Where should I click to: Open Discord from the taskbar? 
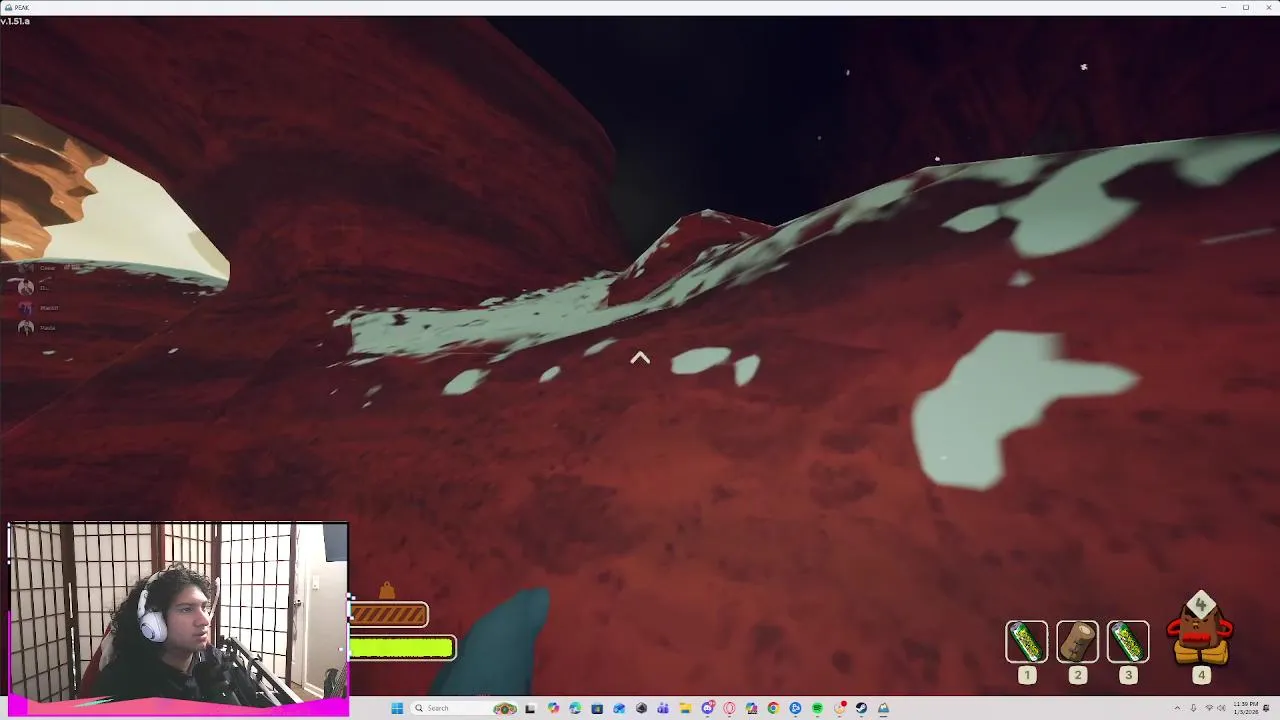pos(709,708)
